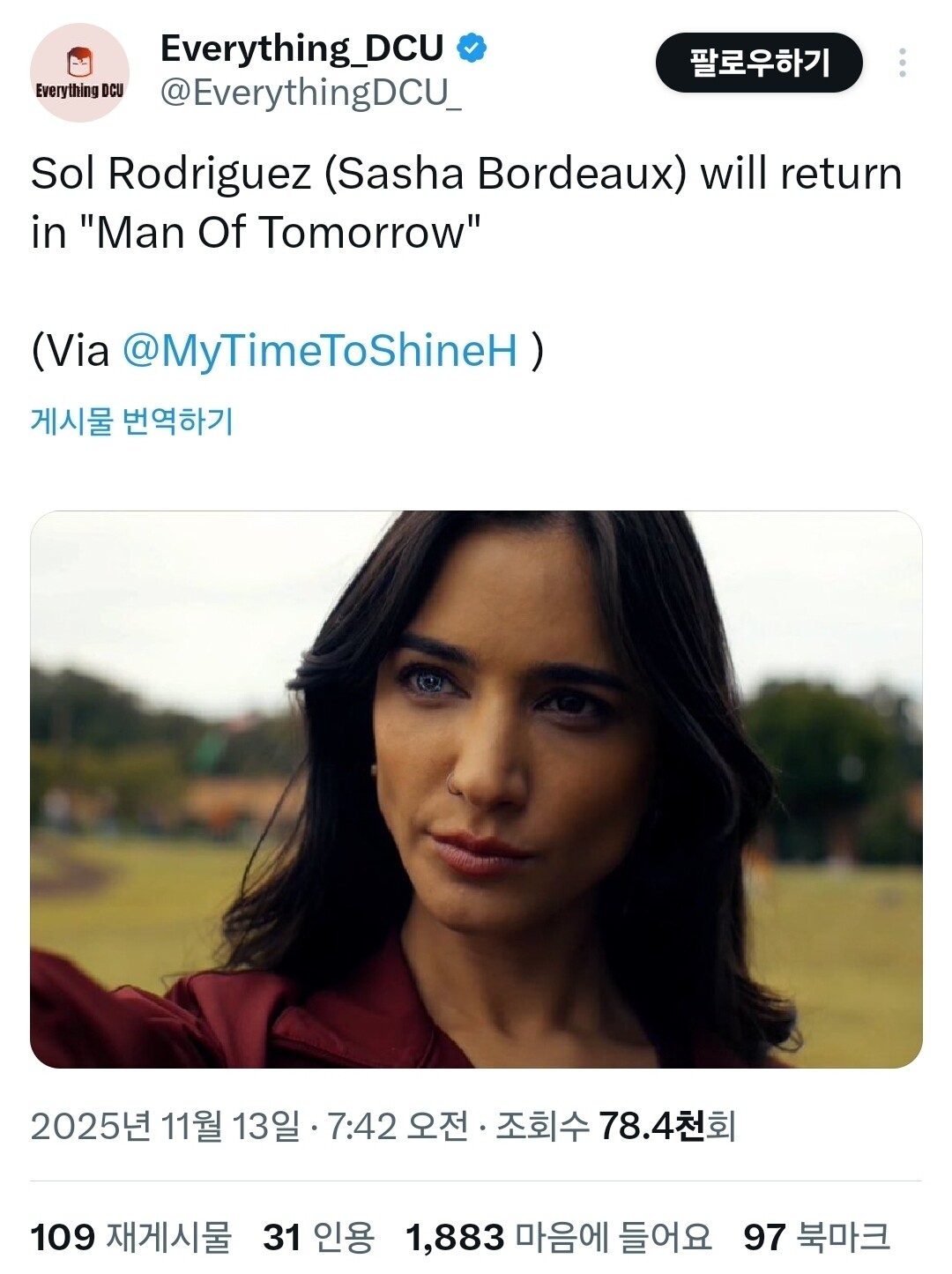
Task: Click the @EverythingDCU_ handle
Action: click(x=310, y=93)
